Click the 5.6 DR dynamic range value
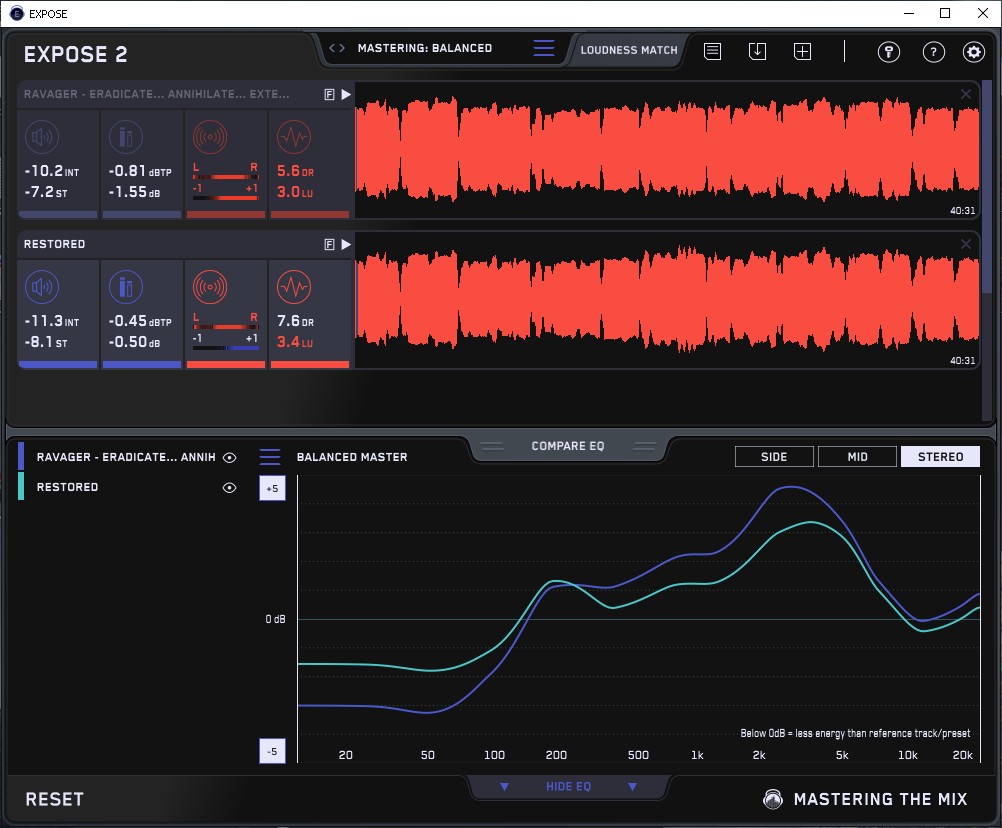Viewport: 1002px width, 828px height. pos(295,171)
